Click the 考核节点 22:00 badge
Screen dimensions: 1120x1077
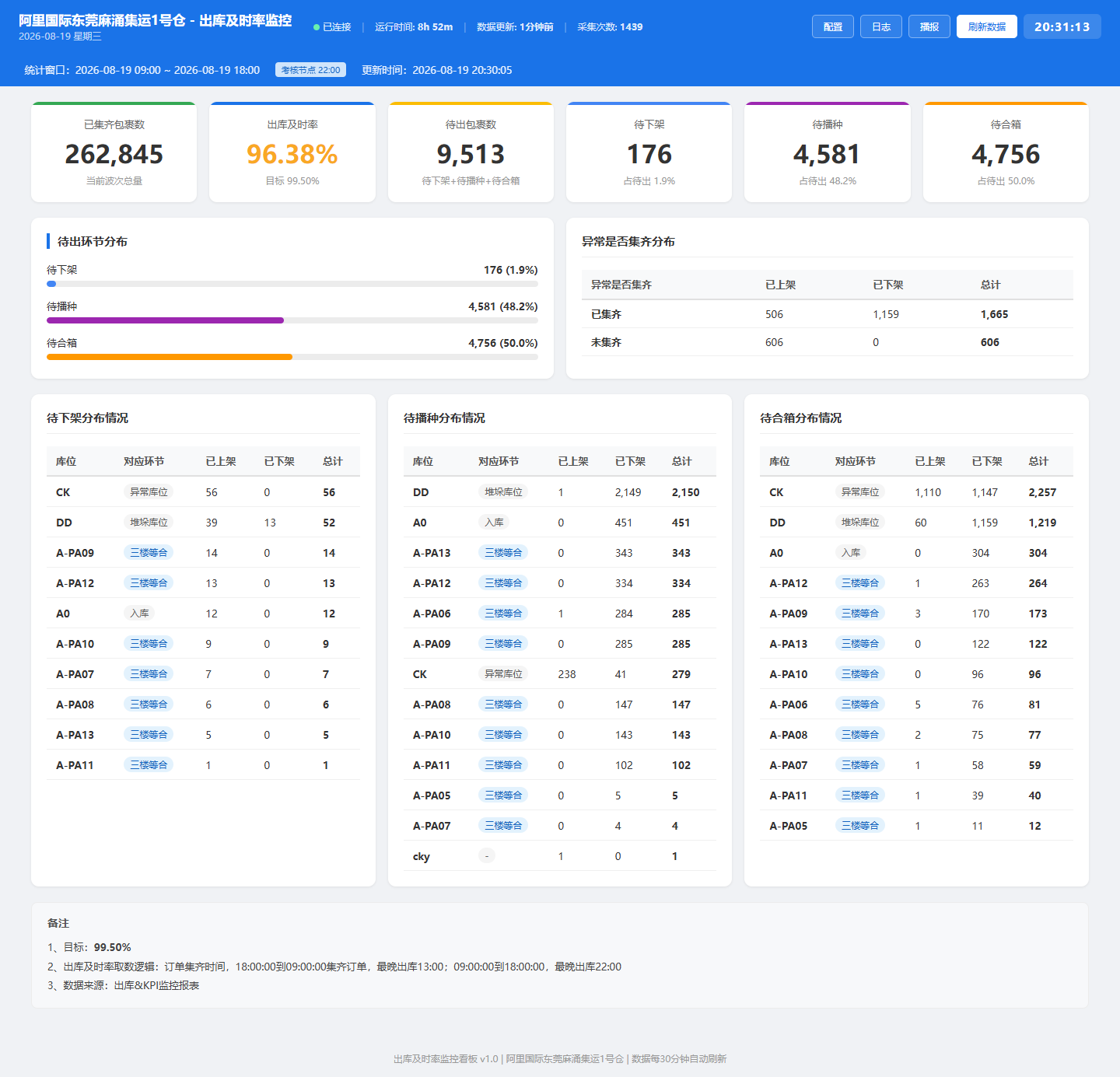tap(310, 70)
